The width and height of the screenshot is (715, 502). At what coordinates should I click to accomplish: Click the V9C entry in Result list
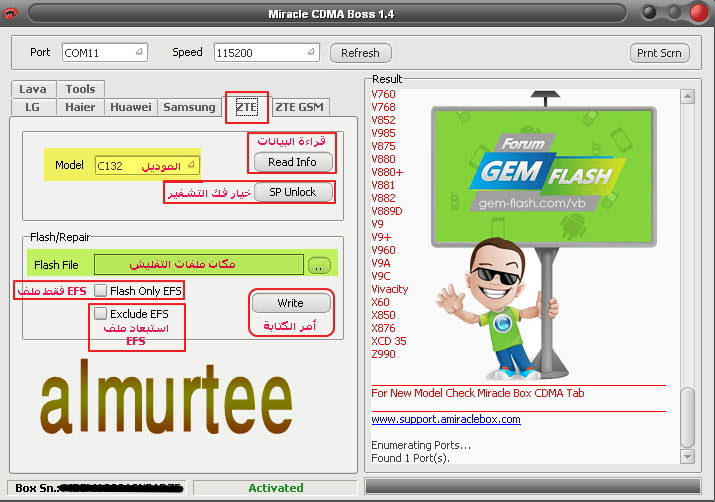(381, 276)
